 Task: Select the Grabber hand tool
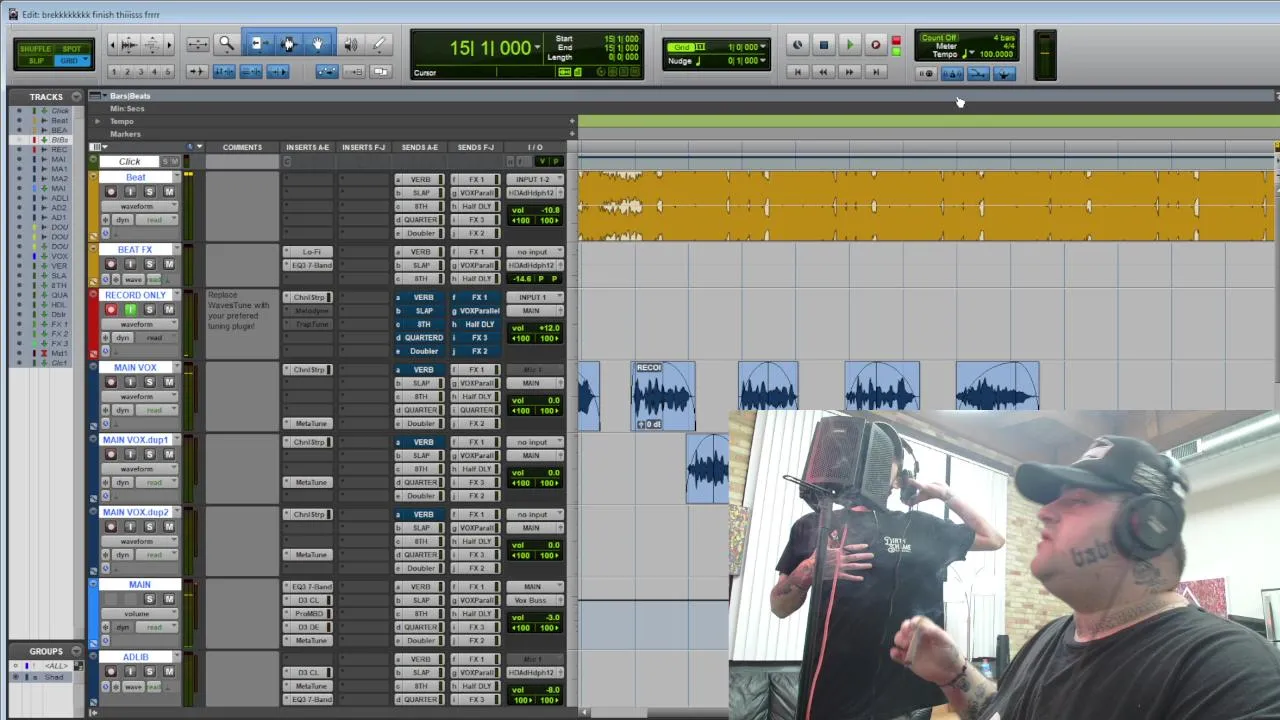[317, 44]
